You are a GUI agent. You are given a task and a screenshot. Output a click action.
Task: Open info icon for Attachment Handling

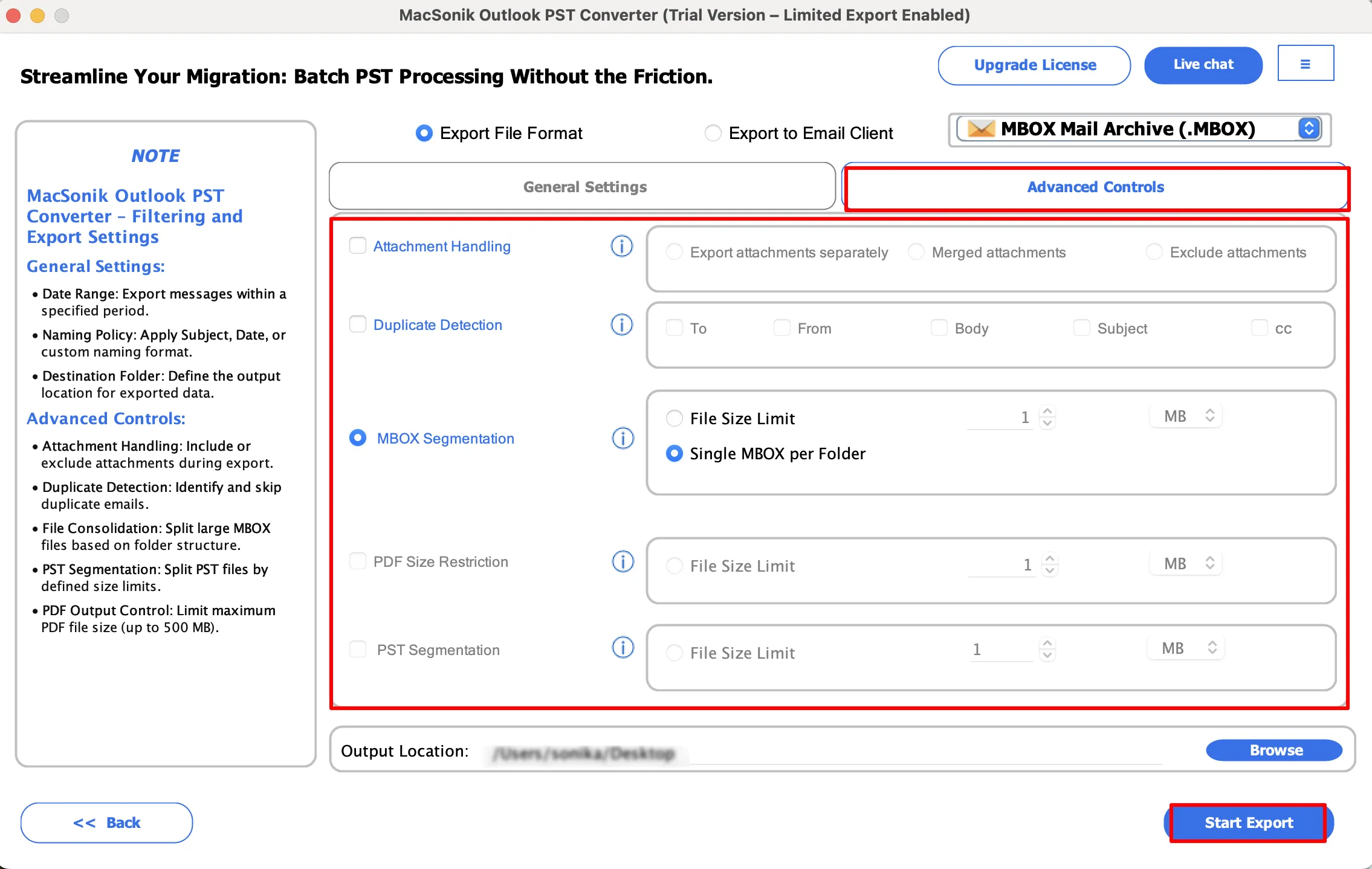(x=622, y=246)
